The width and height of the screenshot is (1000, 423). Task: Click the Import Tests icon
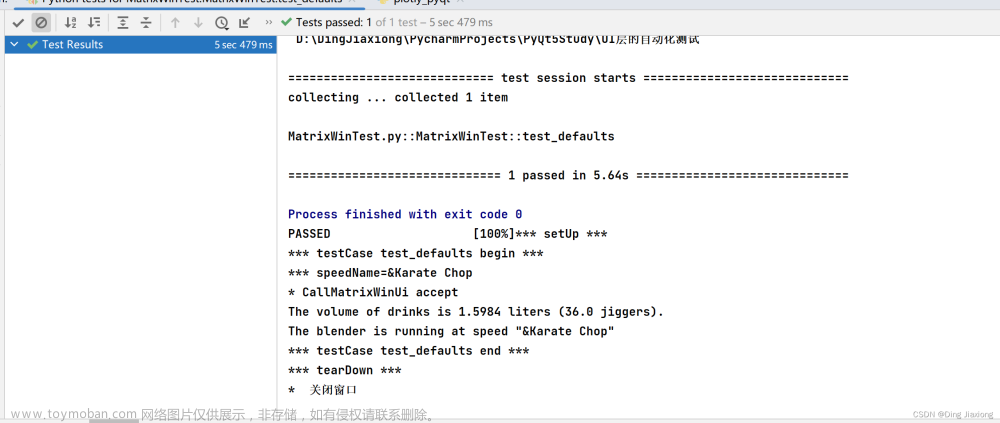[x=244, y=23]
